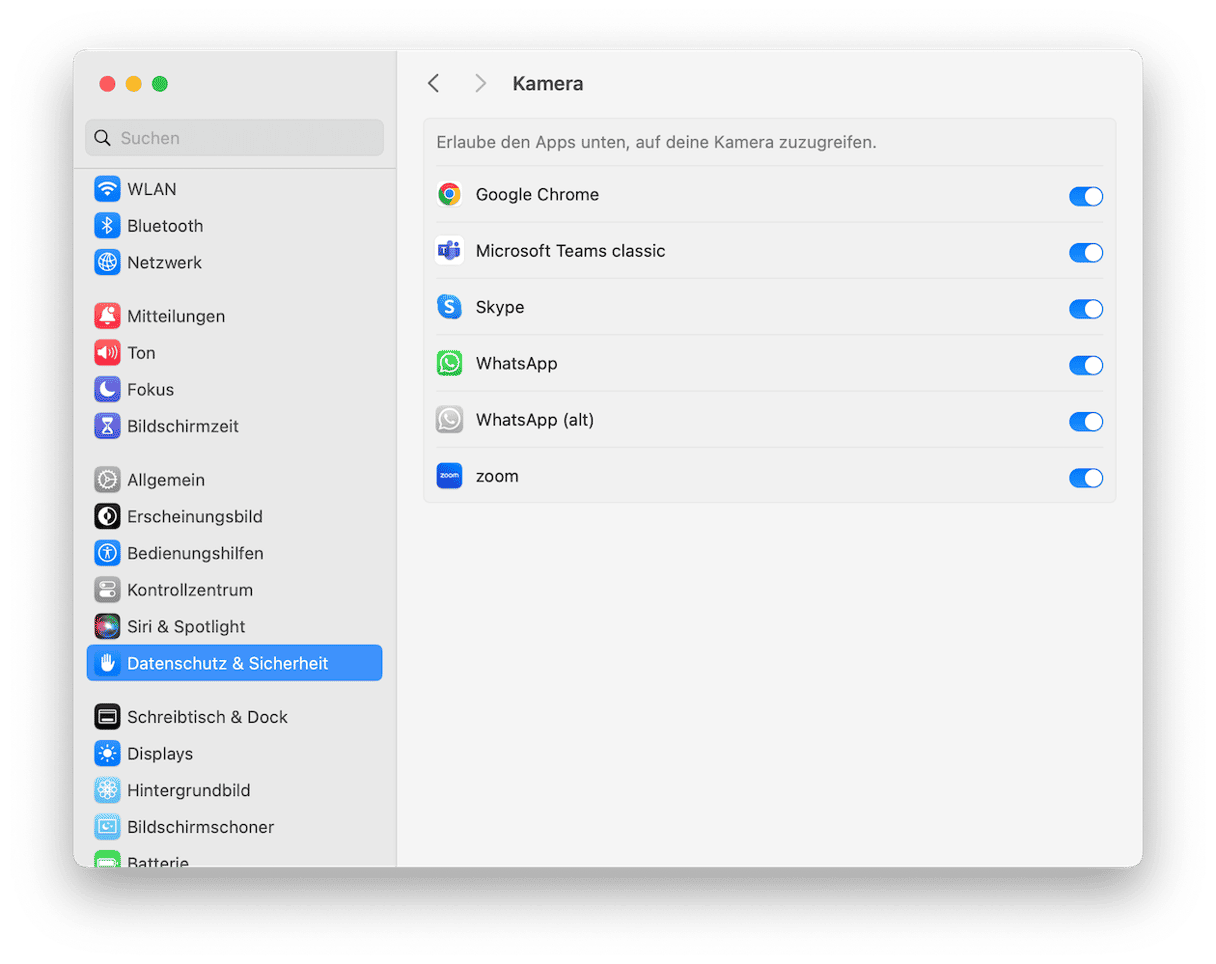Click the Mitteilungen bell icon

(107, 316)
